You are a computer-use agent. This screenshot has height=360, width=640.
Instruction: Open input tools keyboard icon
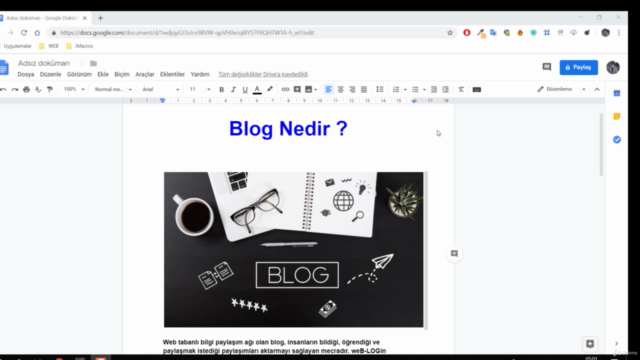point(477,89)
